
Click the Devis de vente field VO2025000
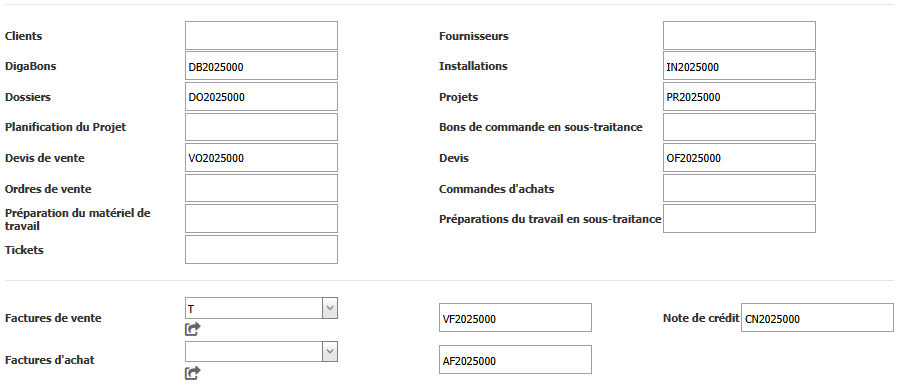coord(261,157)
